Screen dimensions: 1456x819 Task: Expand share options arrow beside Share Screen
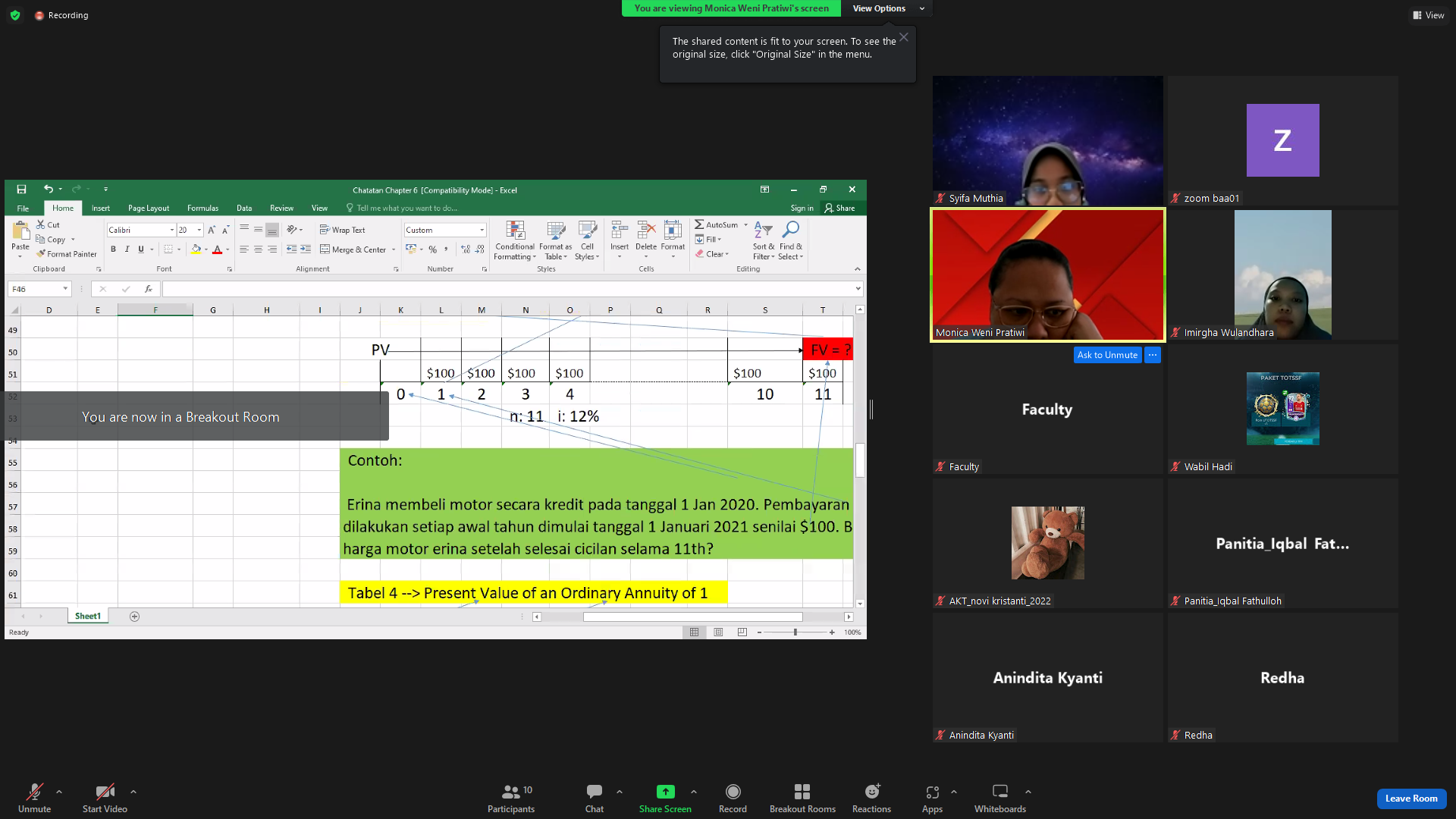[x=694, y=792]
